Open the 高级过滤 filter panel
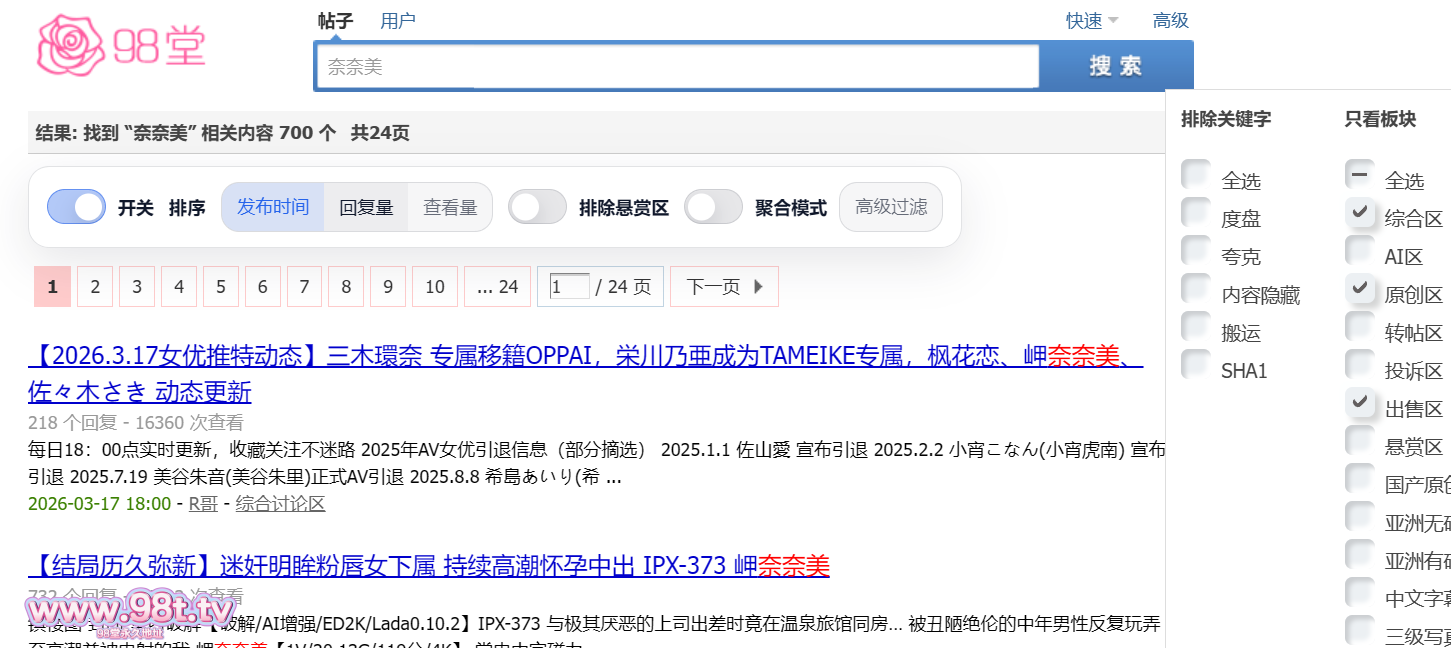This screenshot has height=648, width=1451. pyautogui.click(x=890, y=207)
